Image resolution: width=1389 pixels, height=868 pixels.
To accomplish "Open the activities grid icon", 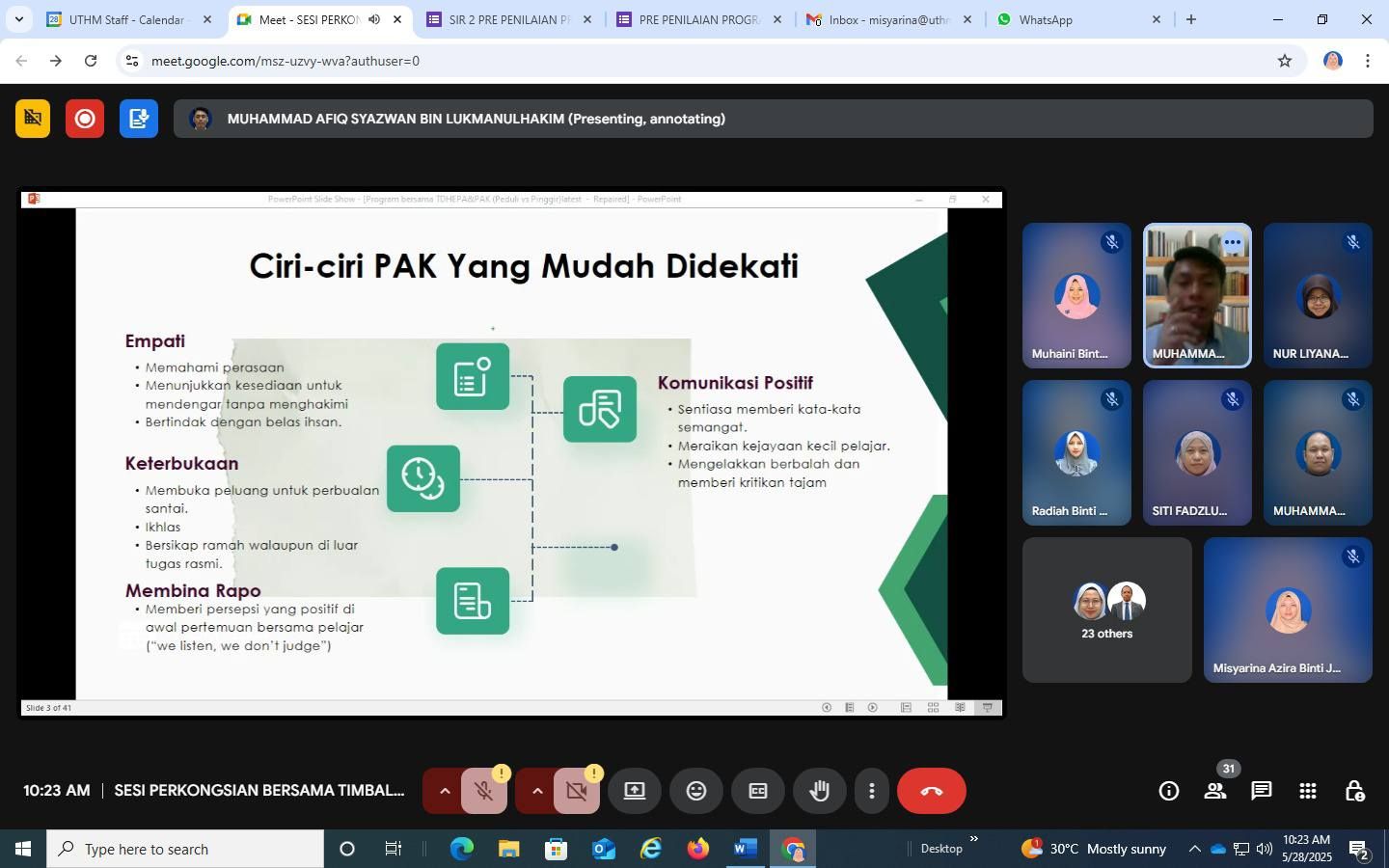I will (1307, 791).
